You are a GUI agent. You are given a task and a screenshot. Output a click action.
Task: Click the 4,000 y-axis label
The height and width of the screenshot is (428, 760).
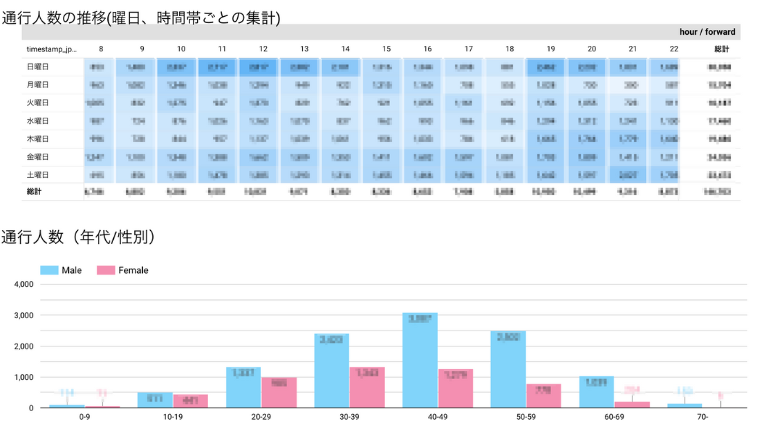pyautogui.click(x=24, y=285)
